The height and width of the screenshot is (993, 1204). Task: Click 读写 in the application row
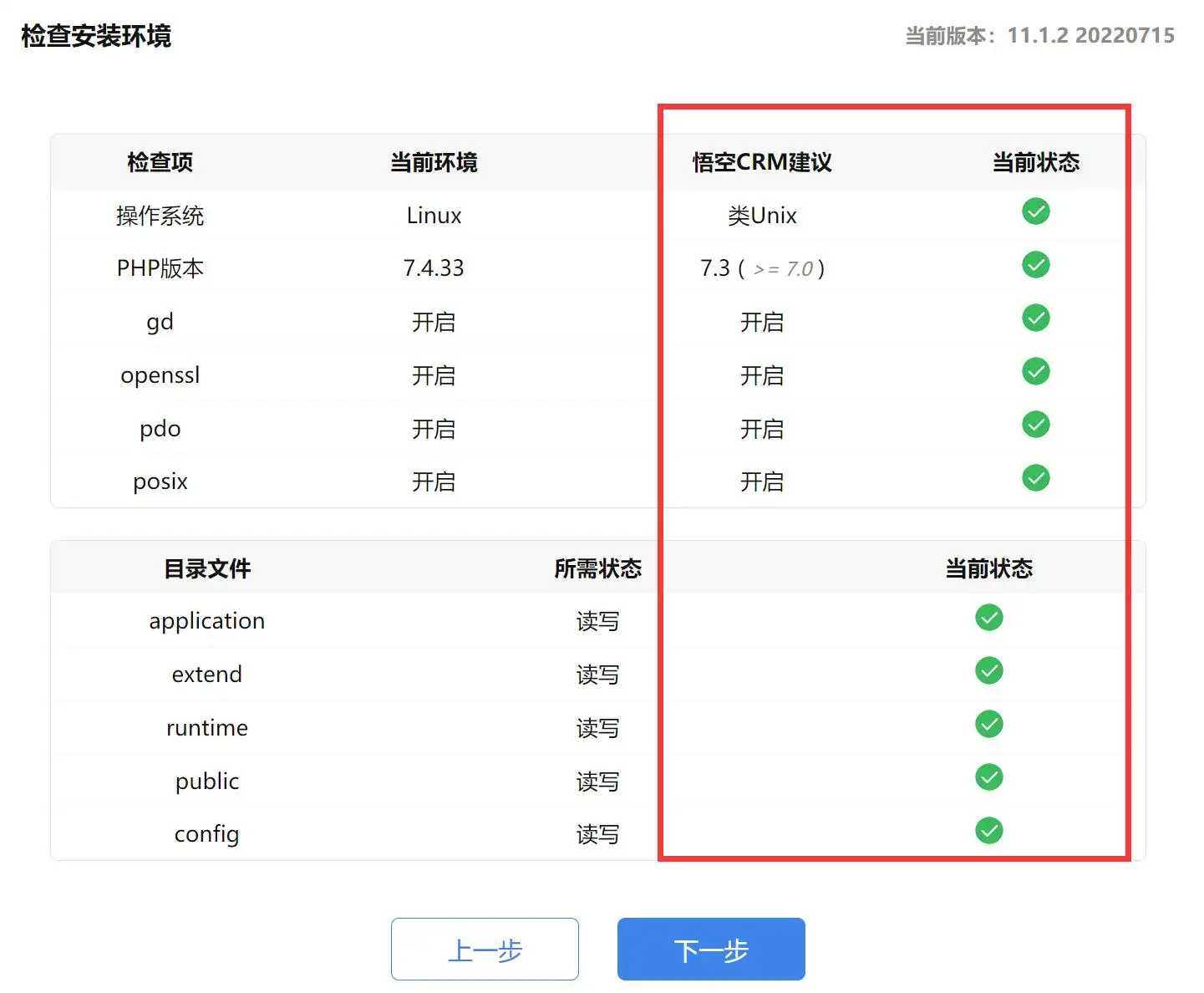click(x=597, y=621)
